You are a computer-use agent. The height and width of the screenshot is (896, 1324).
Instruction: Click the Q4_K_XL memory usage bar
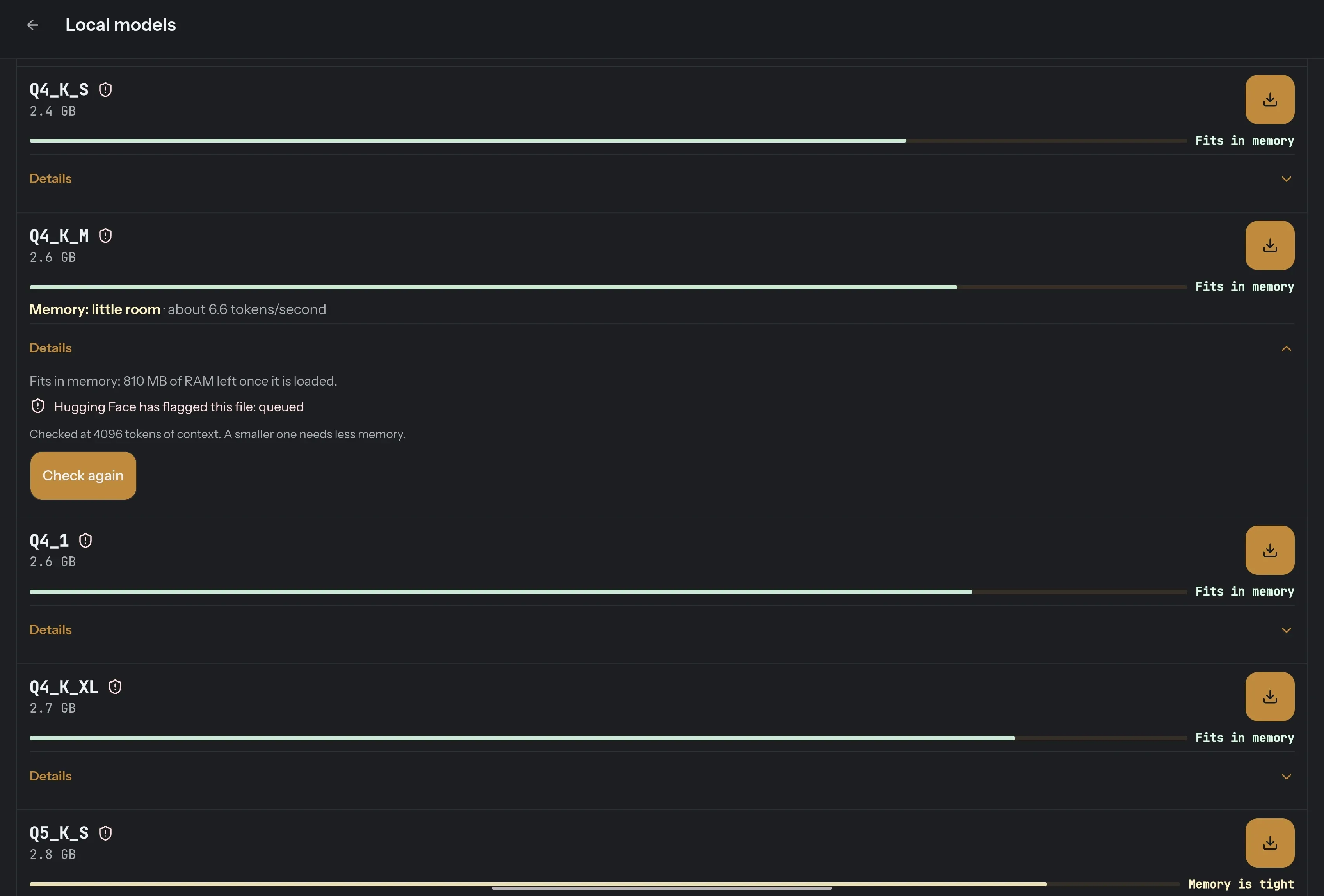(x=608, y=738)
